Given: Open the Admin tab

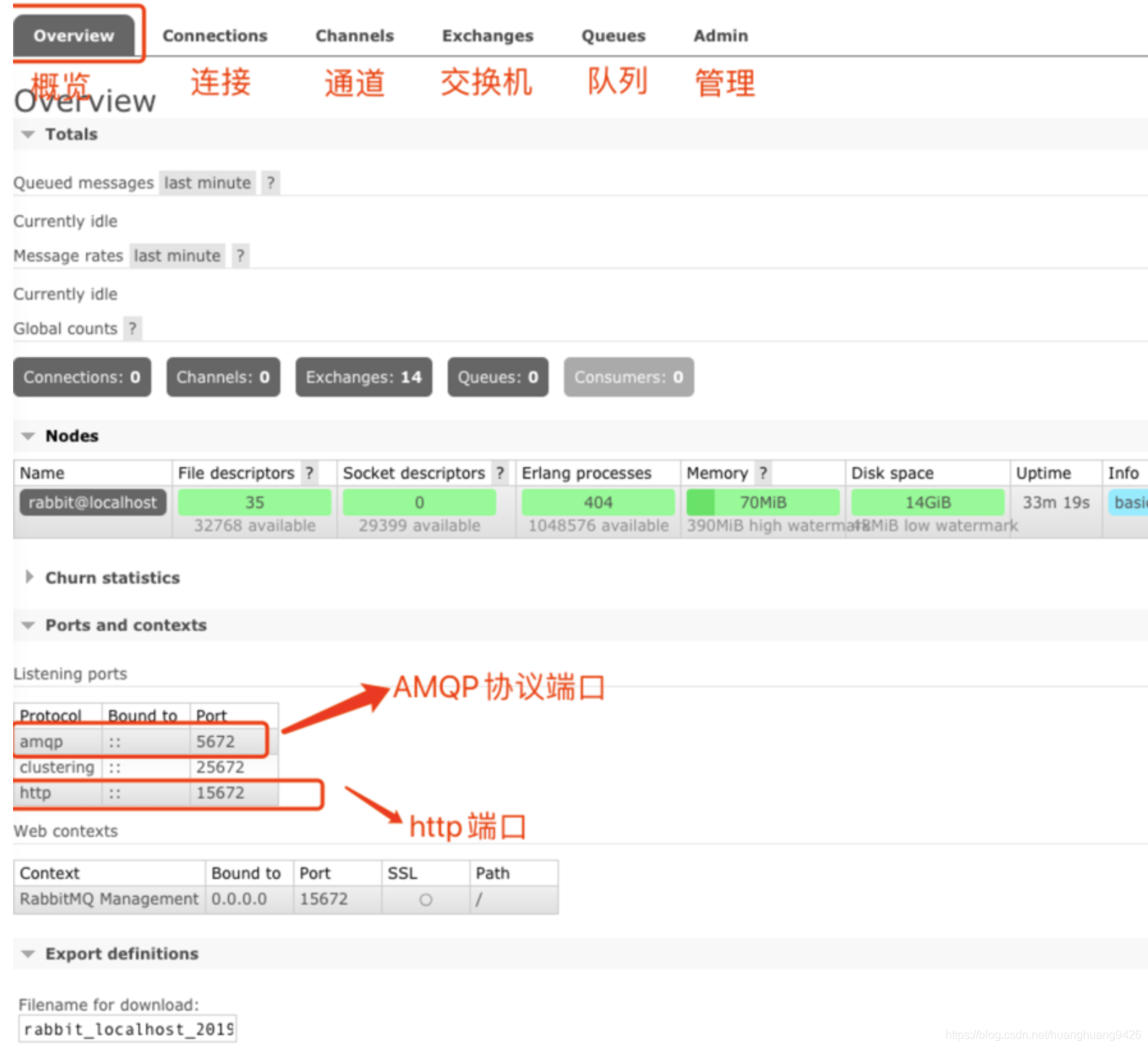Looking at the screenshot, I should [721, 35].
